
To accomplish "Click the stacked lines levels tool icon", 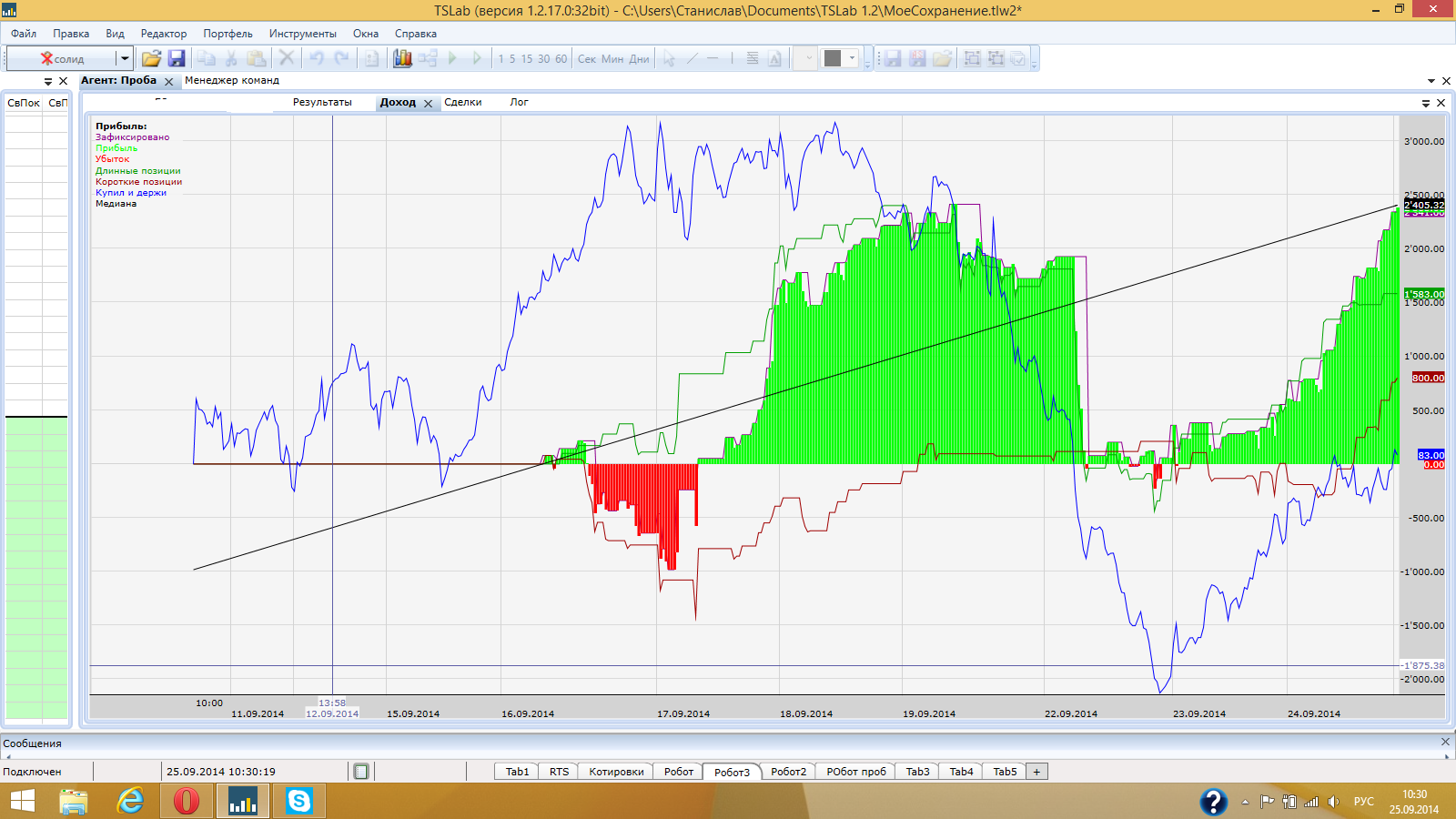I will point(753,58).
